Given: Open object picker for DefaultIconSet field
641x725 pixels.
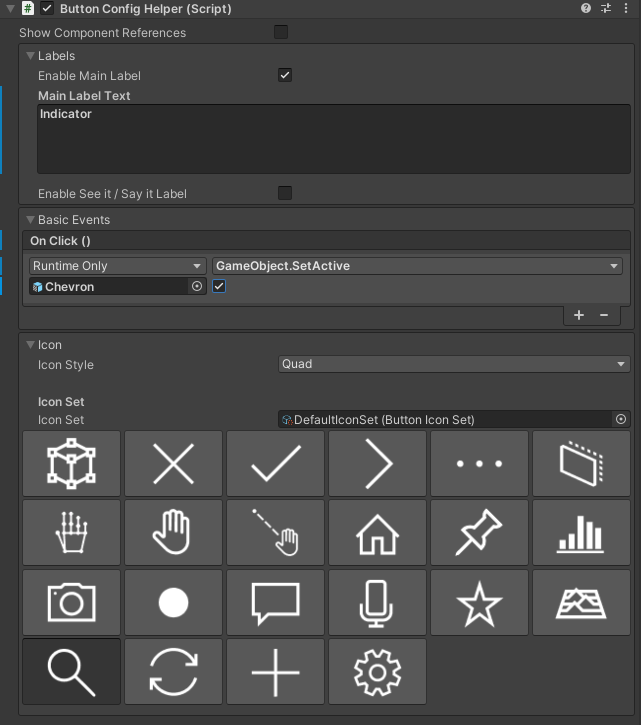Looking at the screenshot, I should pos(621,419).
